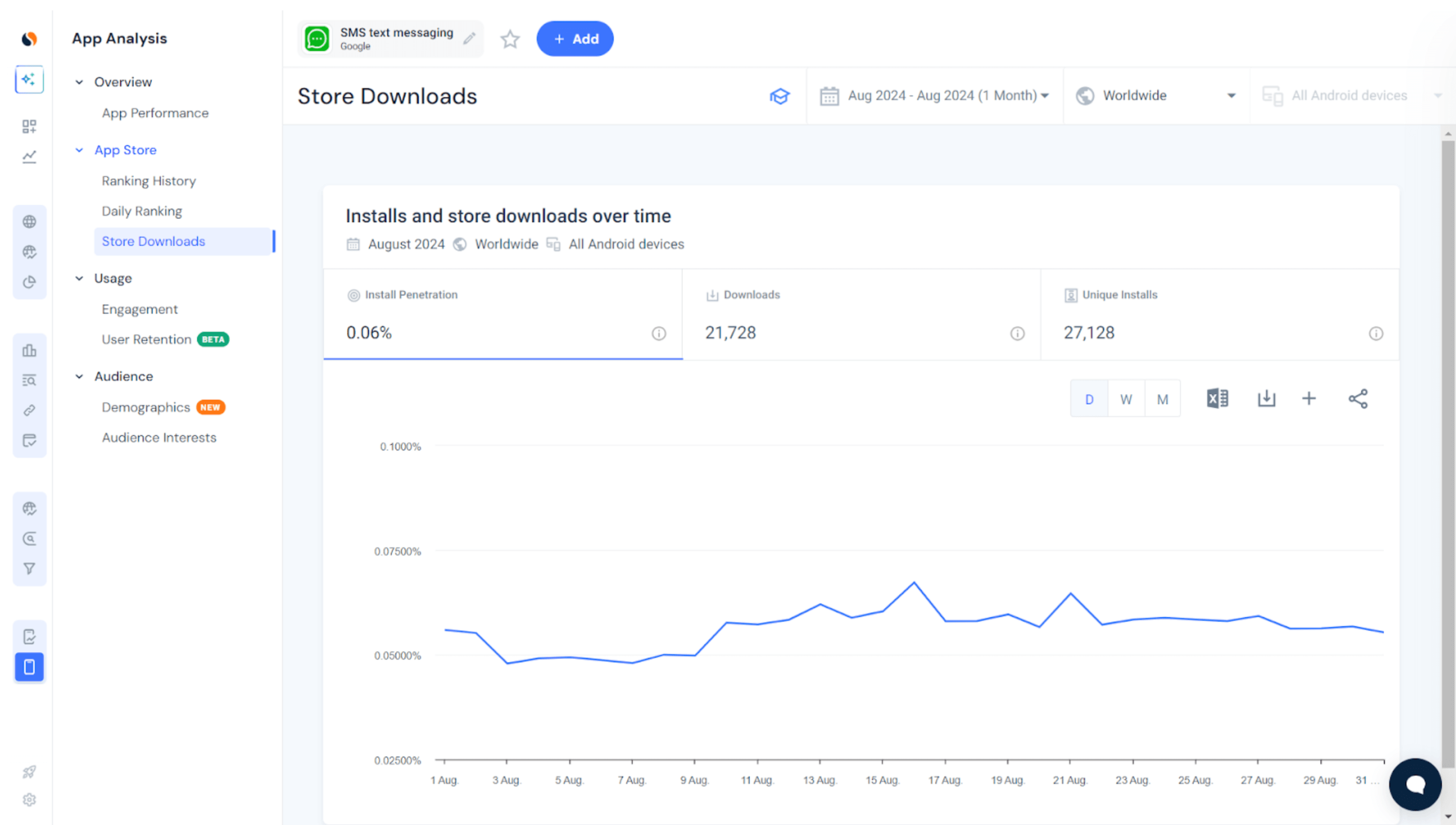The width and height of the screenshot is (1456, 825).
Task: Collapse the App Store section
Action: coord(79,150)
